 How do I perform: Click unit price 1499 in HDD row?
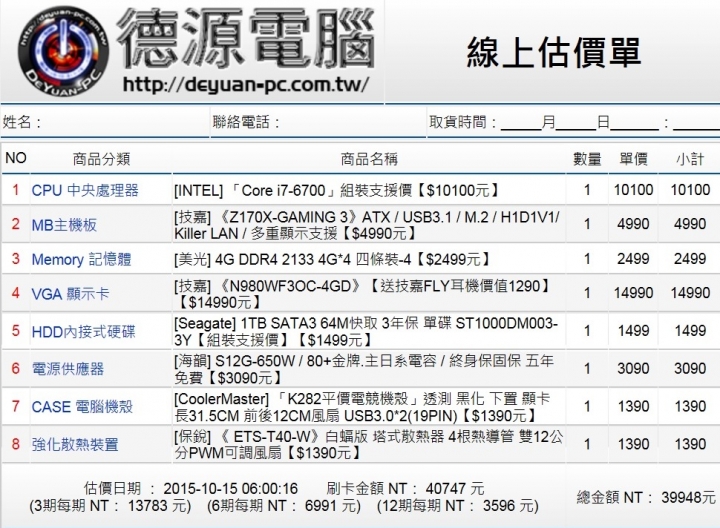[x=633, y=331]
